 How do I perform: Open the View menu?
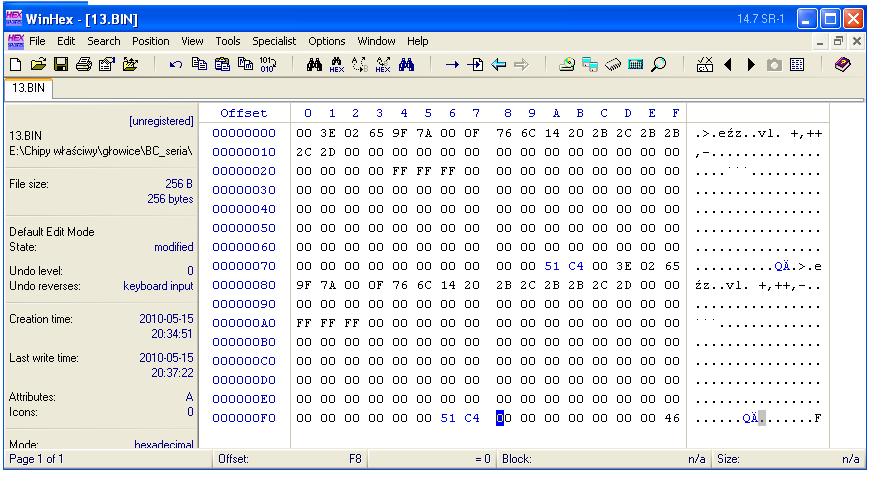tap(192, 41)
